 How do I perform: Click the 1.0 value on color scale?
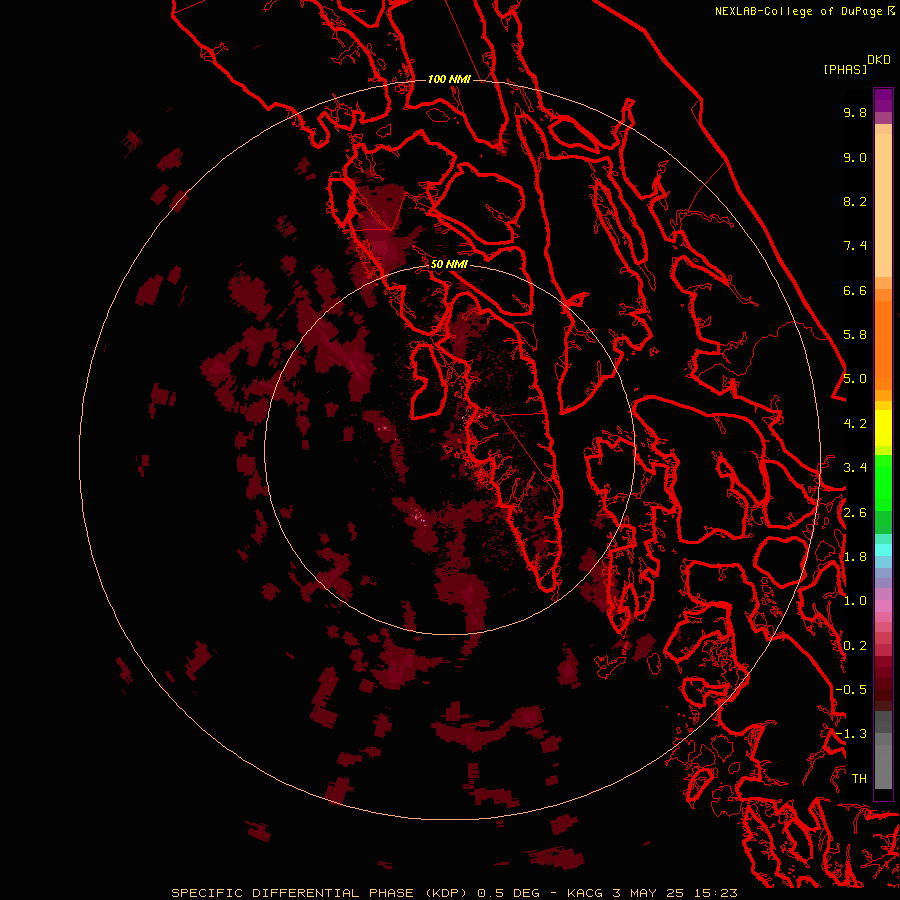point(855,601)
